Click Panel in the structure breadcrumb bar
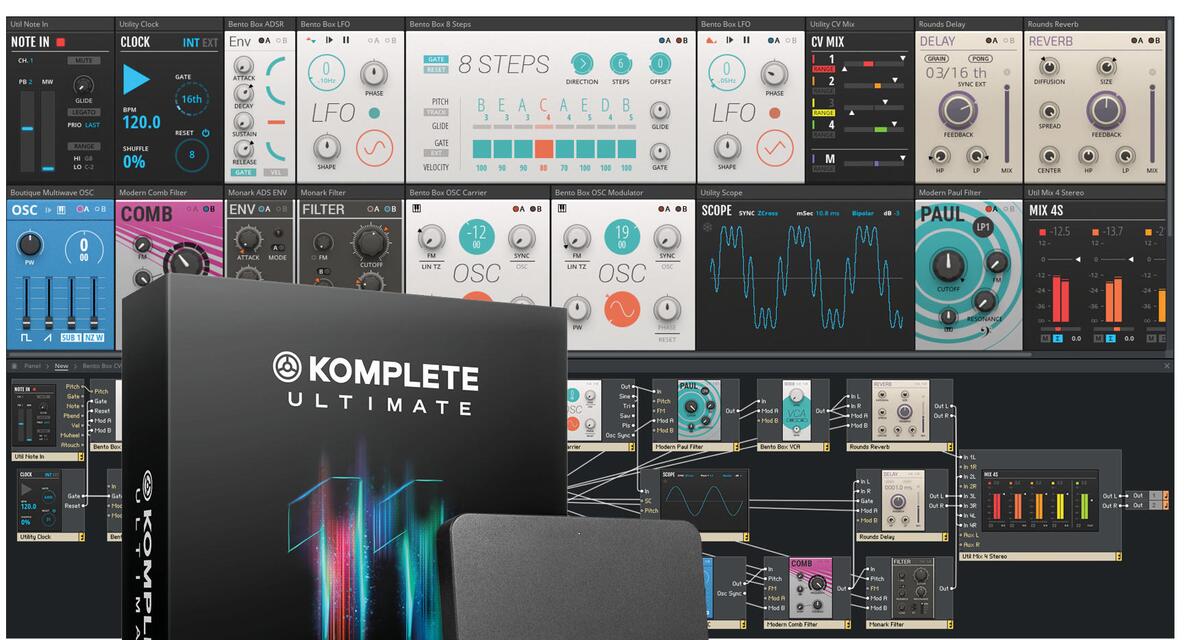Image resolution: width=1200 pixels, height=640 pixels. pos(32,366)
